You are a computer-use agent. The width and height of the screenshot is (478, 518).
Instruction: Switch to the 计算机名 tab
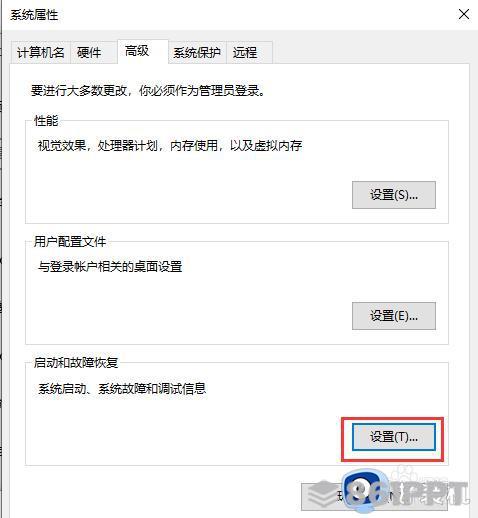[x=41, y=52]
